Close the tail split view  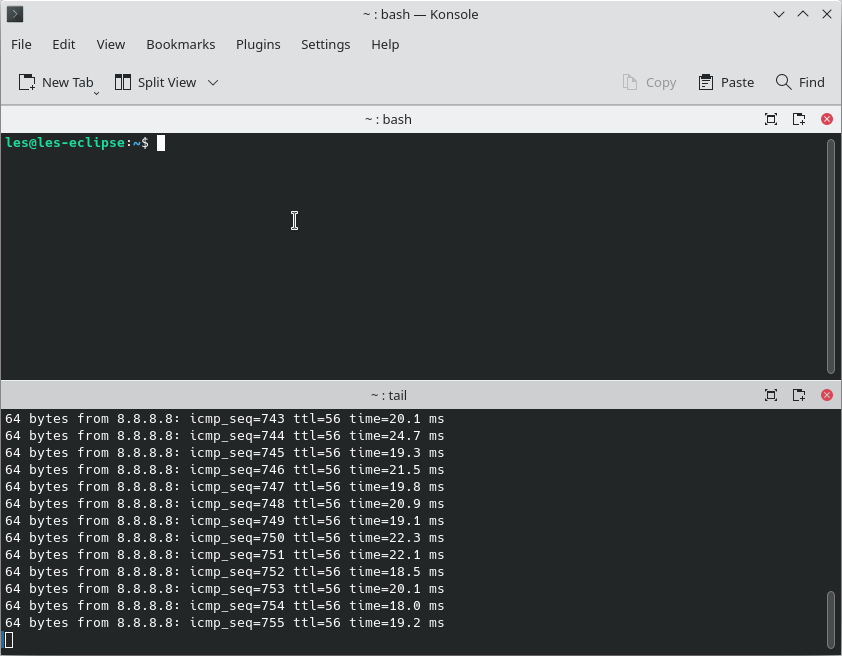pos(826,395)
